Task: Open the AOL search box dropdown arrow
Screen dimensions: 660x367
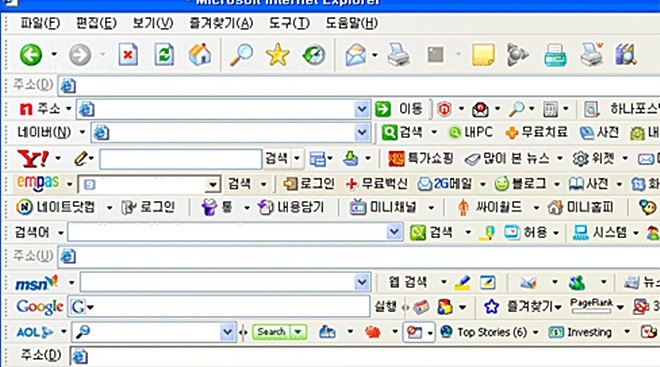Action: 227,332
